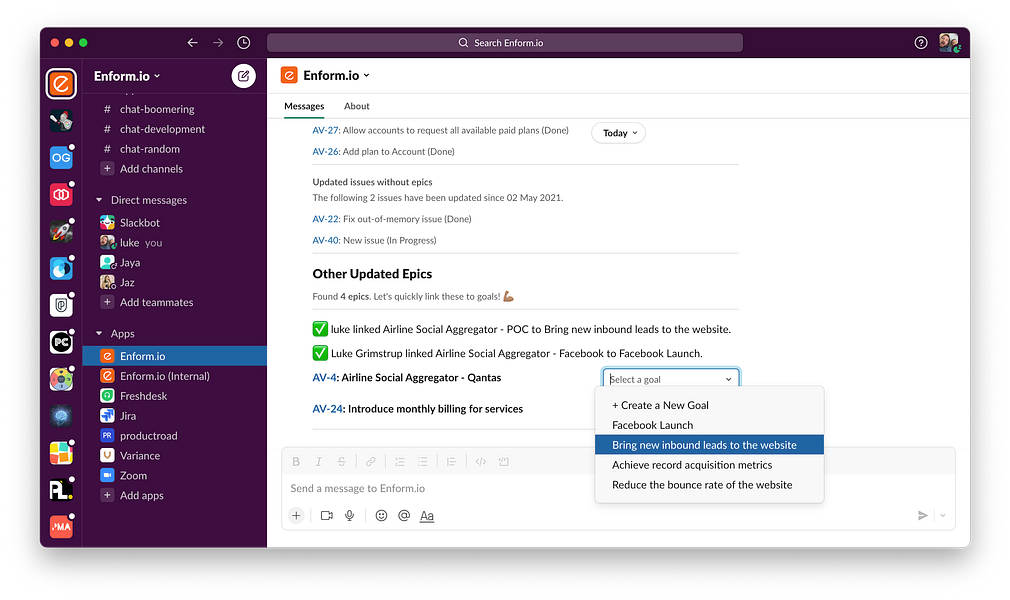The width and height of the screenshot is (1010, 600).
Task: Click the Search Enform.io field
Action: (x=504, y=43)
